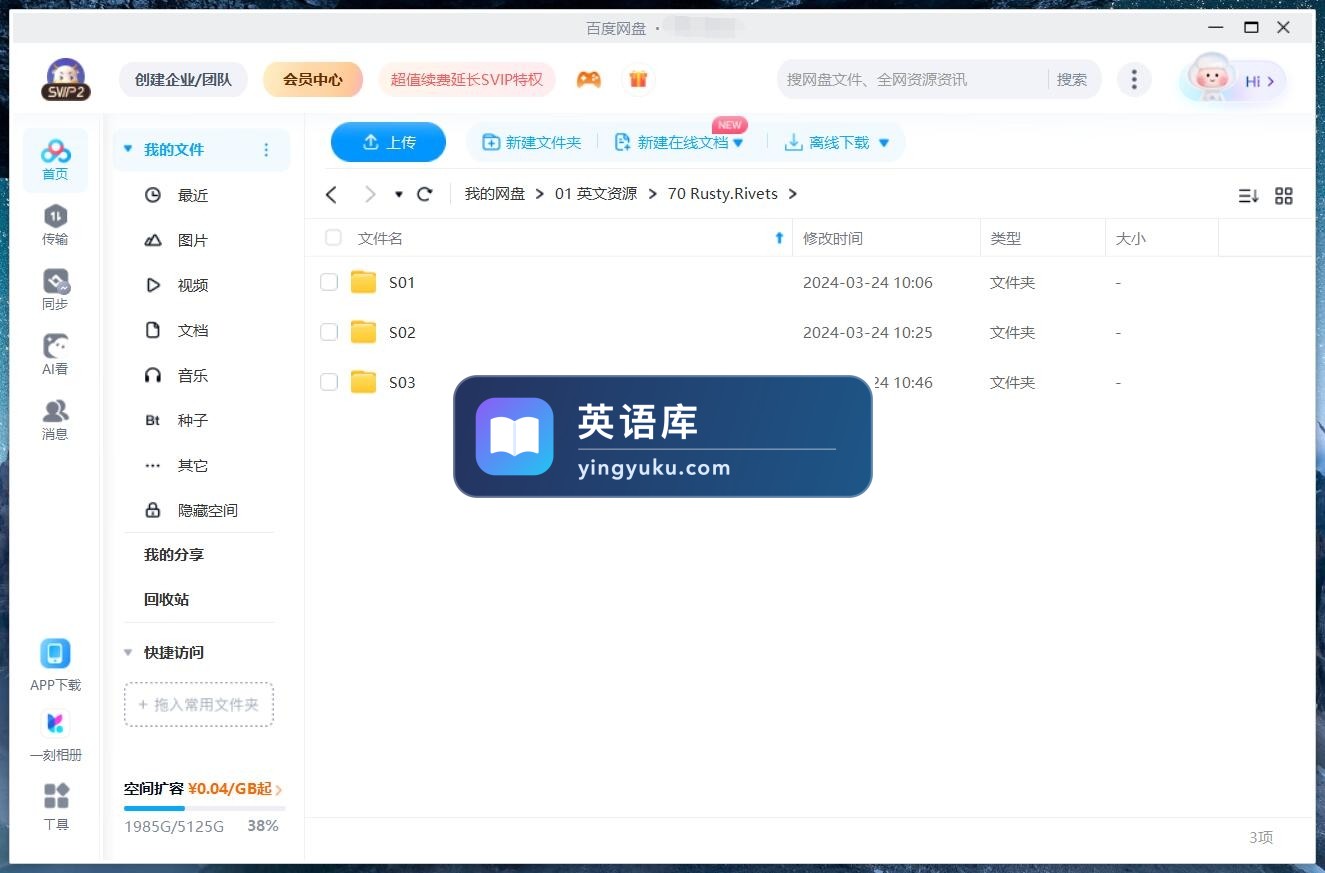Expand chevron after 我的网盘 breadcrumb
The width and height of the screenshot is (1325, 873).
(540, 194)
